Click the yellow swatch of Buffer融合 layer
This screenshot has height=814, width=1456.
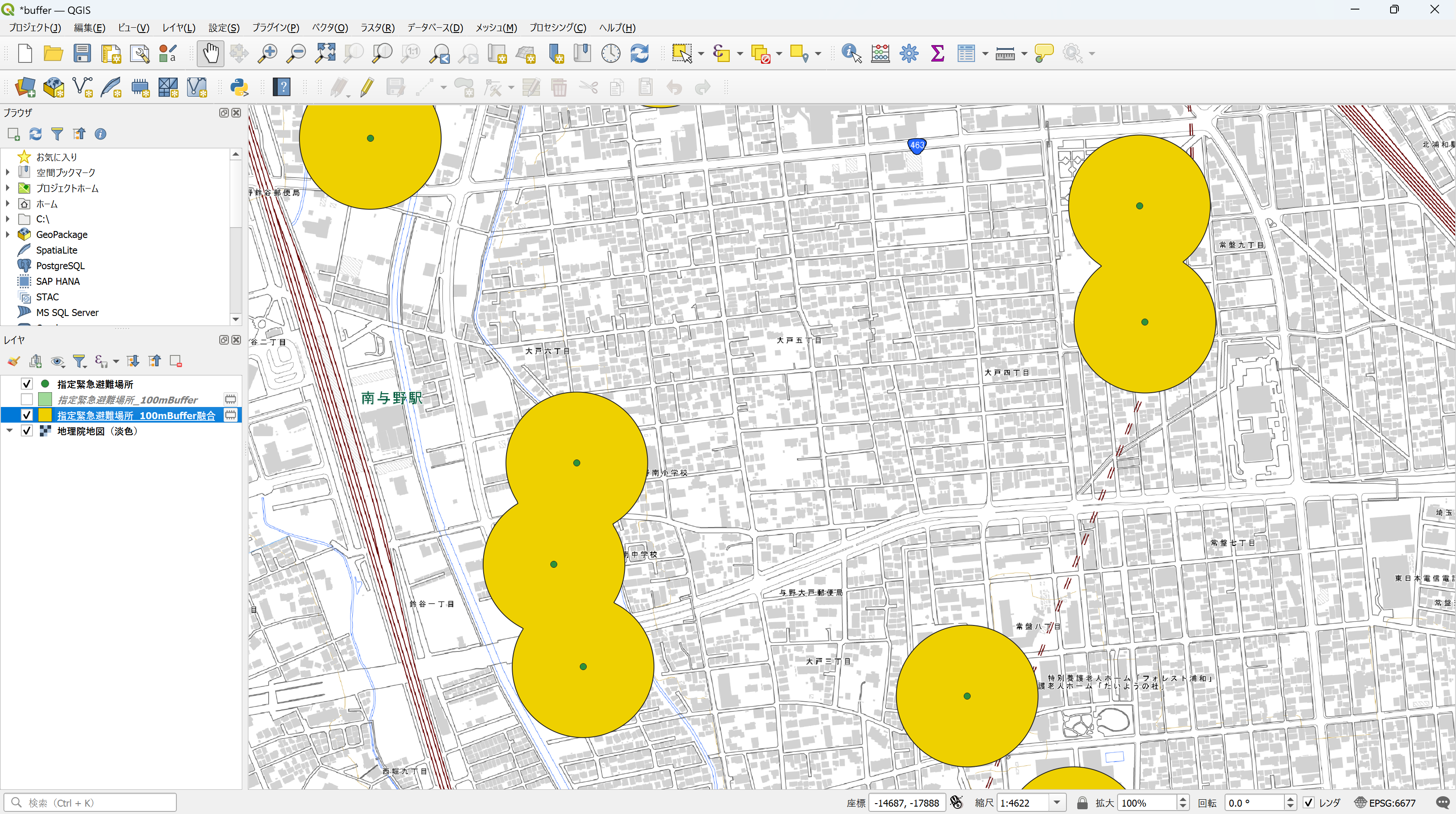pyautogui.click(x=45, y=415)
